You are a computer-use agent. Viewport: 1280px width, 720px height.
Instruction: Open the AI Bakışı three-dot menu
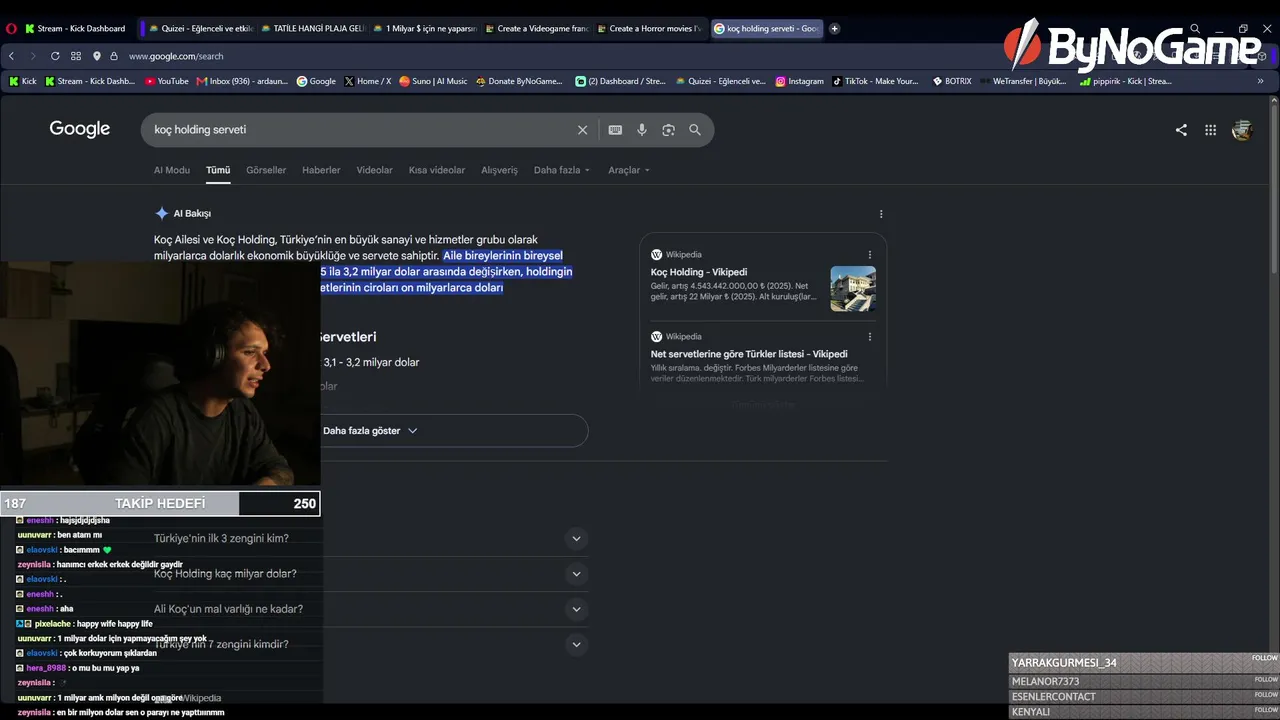tap(881, 214)
